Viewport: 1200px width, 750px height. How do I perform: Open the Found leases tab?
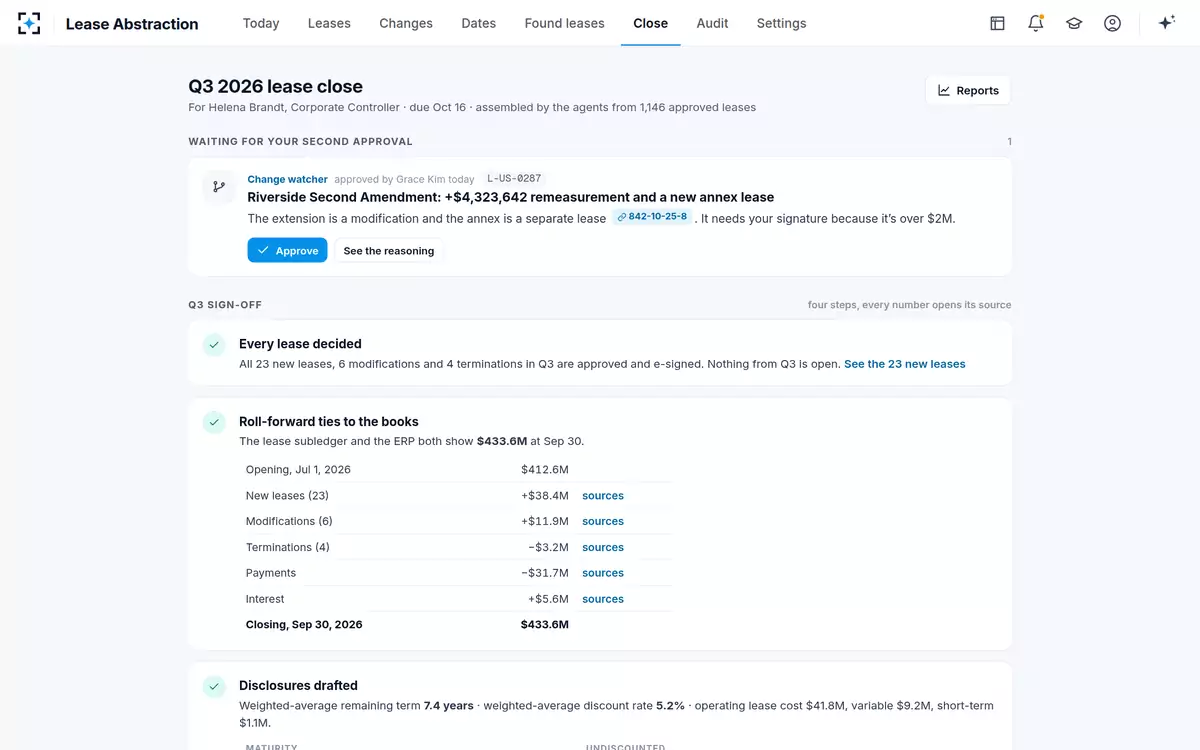564,23
